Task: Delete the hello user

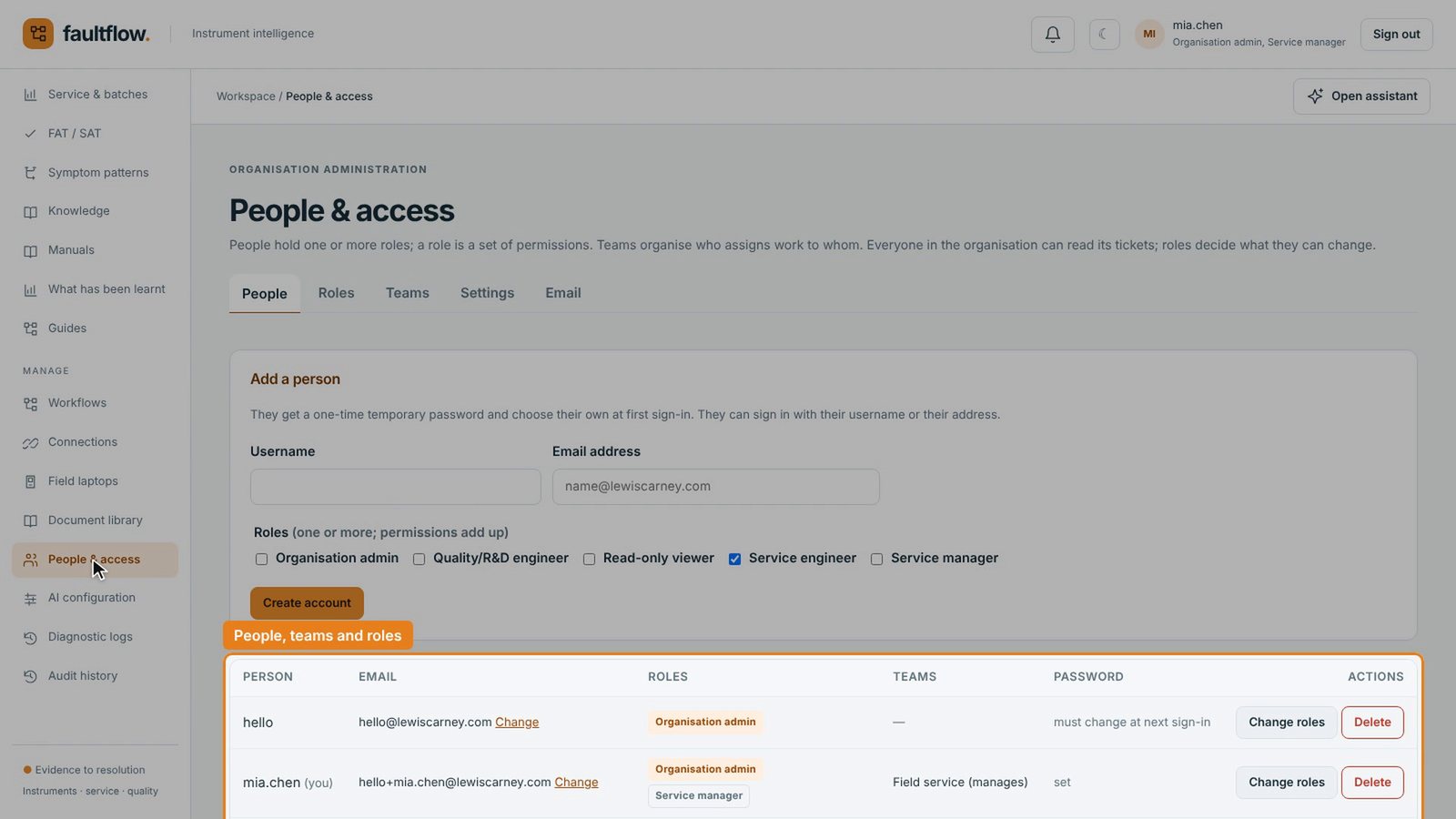Action: click(x=1372, y=723)
